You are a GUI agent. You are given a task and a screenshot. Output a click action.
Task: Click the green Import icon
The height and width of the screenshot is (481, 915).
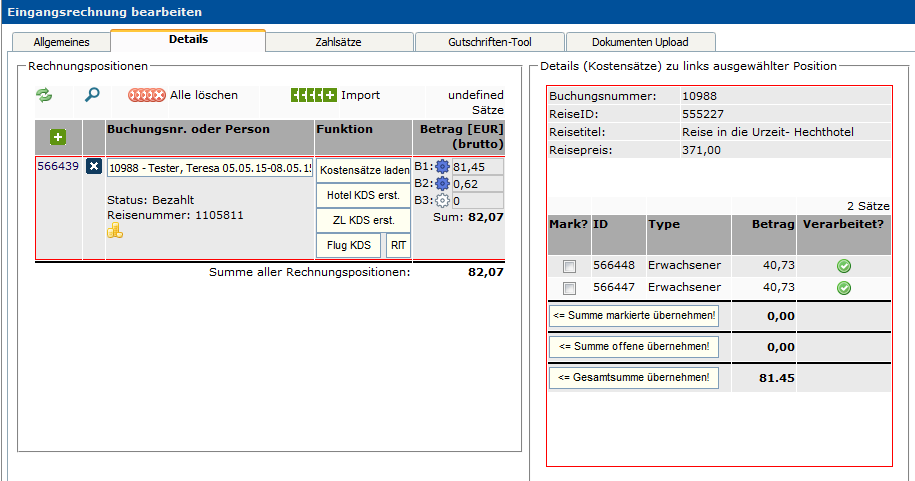[313, 95]
